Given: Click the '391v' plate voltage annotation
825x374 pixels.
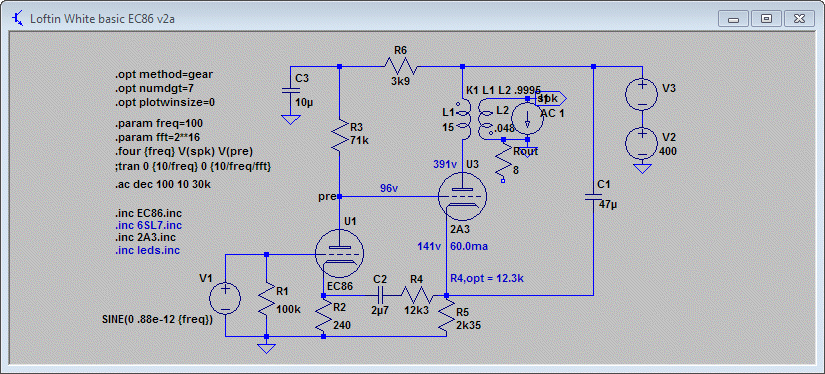Looking at the screenshot, I should tap(445, 164).
